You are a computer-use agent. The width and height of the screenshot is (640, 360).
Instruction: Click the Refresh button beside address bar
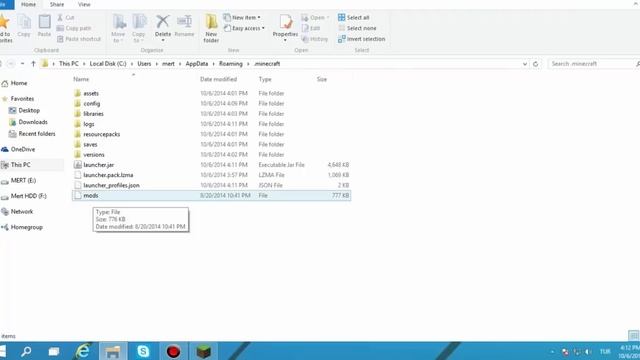pos(536,64)
